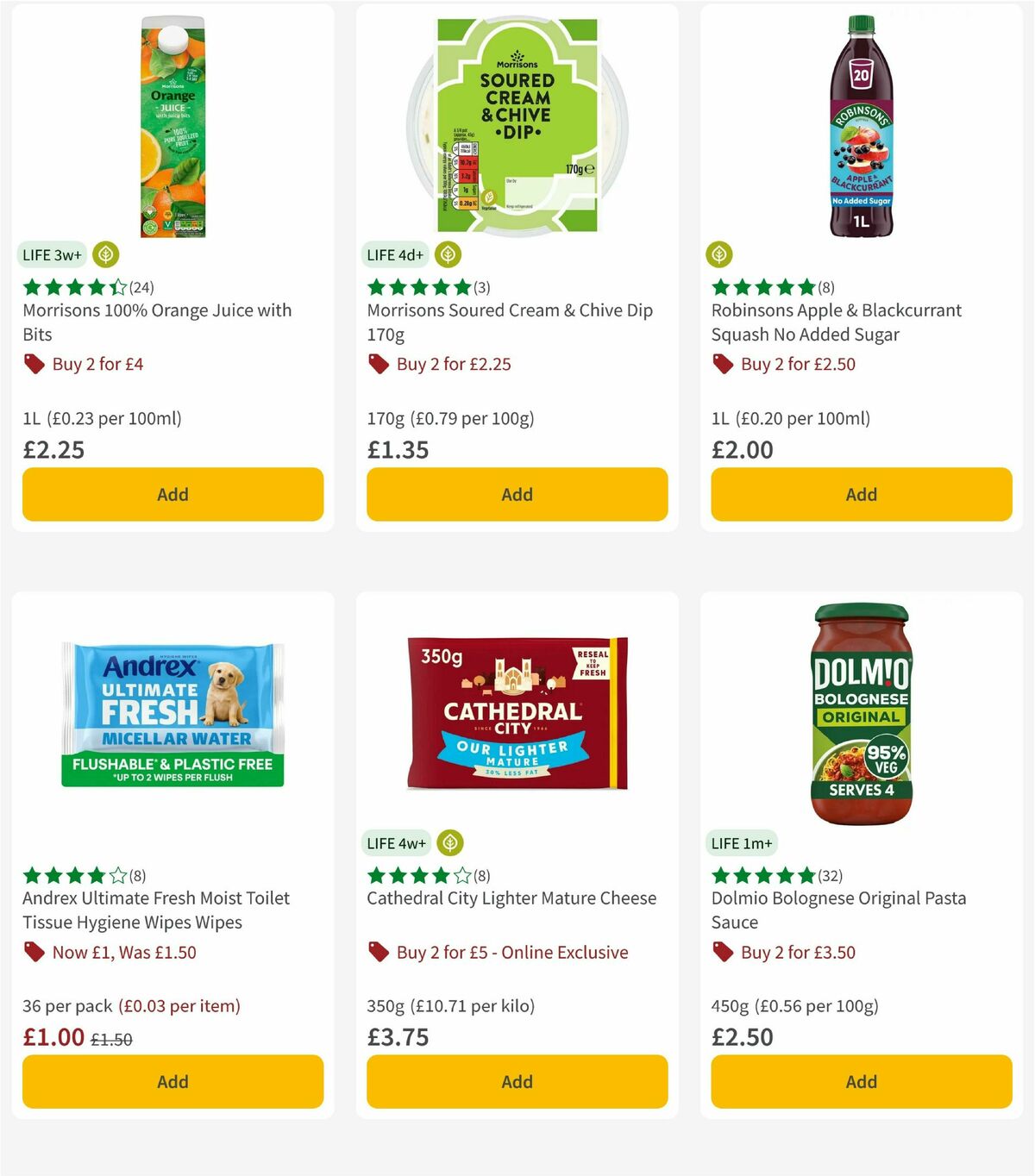Image resolution: width=1035 pixels, height=1176 pixels.
Task: Click the leaf icon next to Cathedral City LIFE 4w+ badge
Action: 448,842
